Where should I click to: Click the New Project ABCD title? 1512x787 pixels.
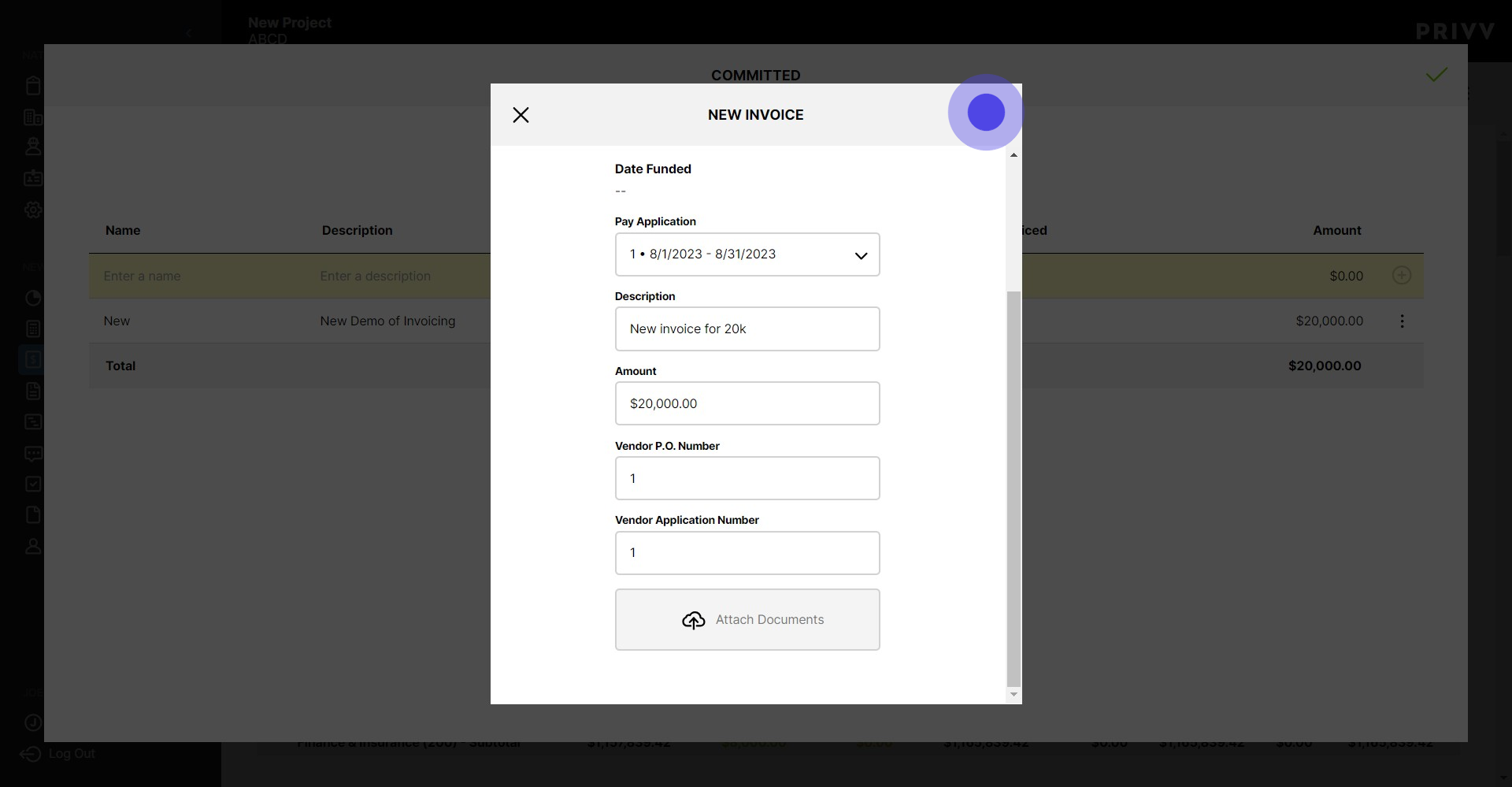pos(290,31)
